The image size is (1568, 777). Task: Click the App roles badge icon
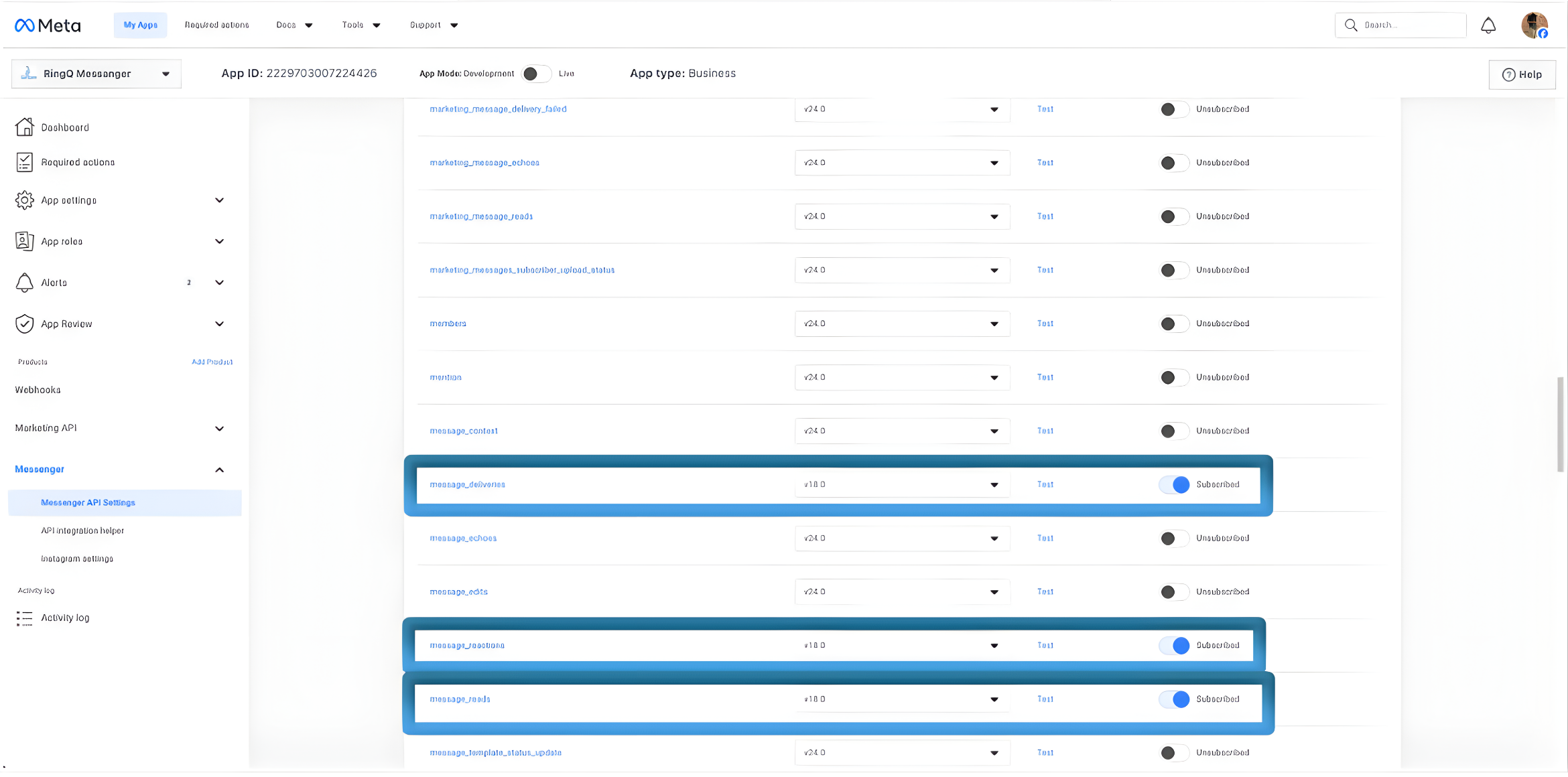[x=25, y=241]
